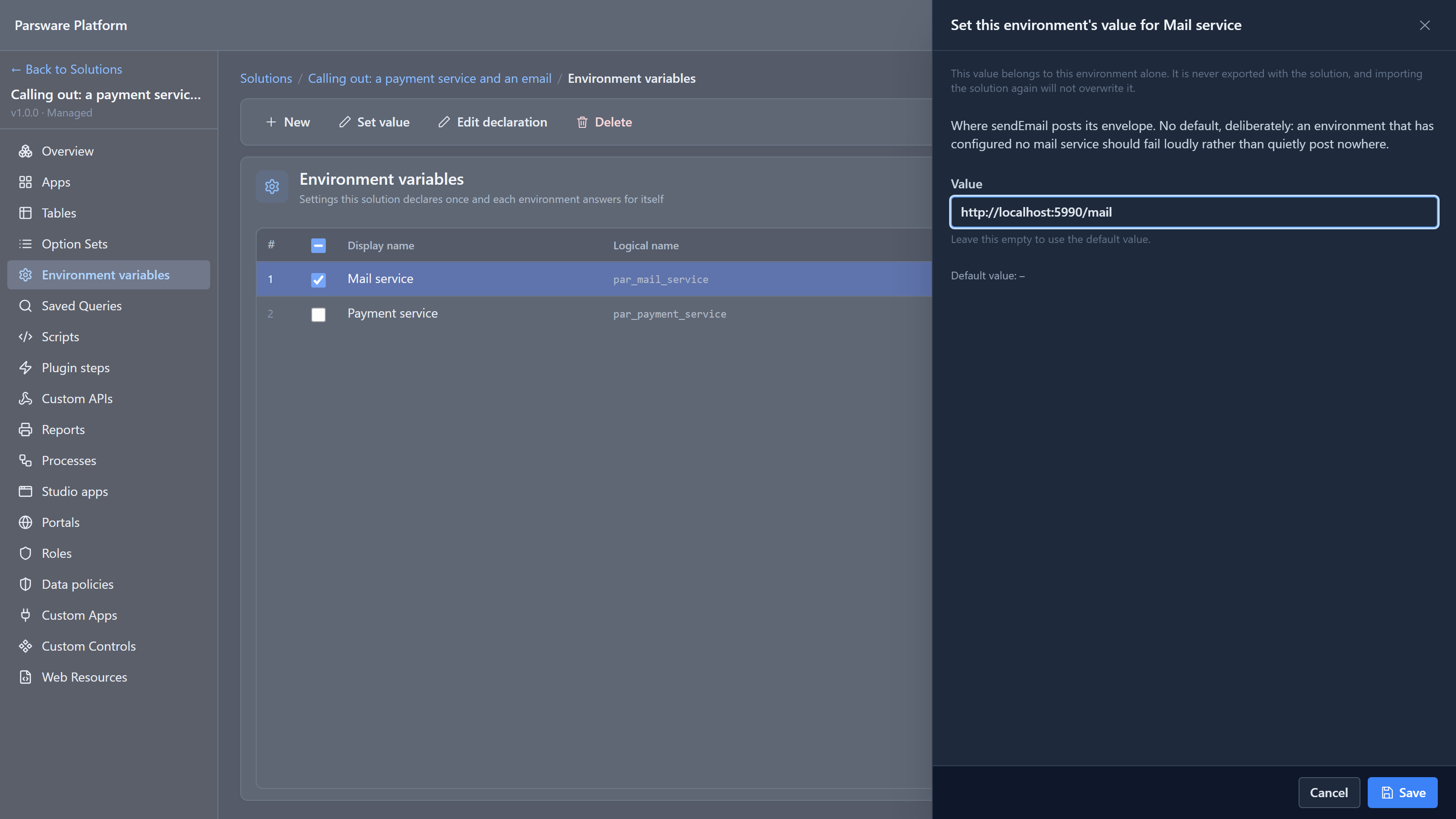Click the Tables icon in sidebar
The height and width of the screenshot is (819, 1456).
25,213
